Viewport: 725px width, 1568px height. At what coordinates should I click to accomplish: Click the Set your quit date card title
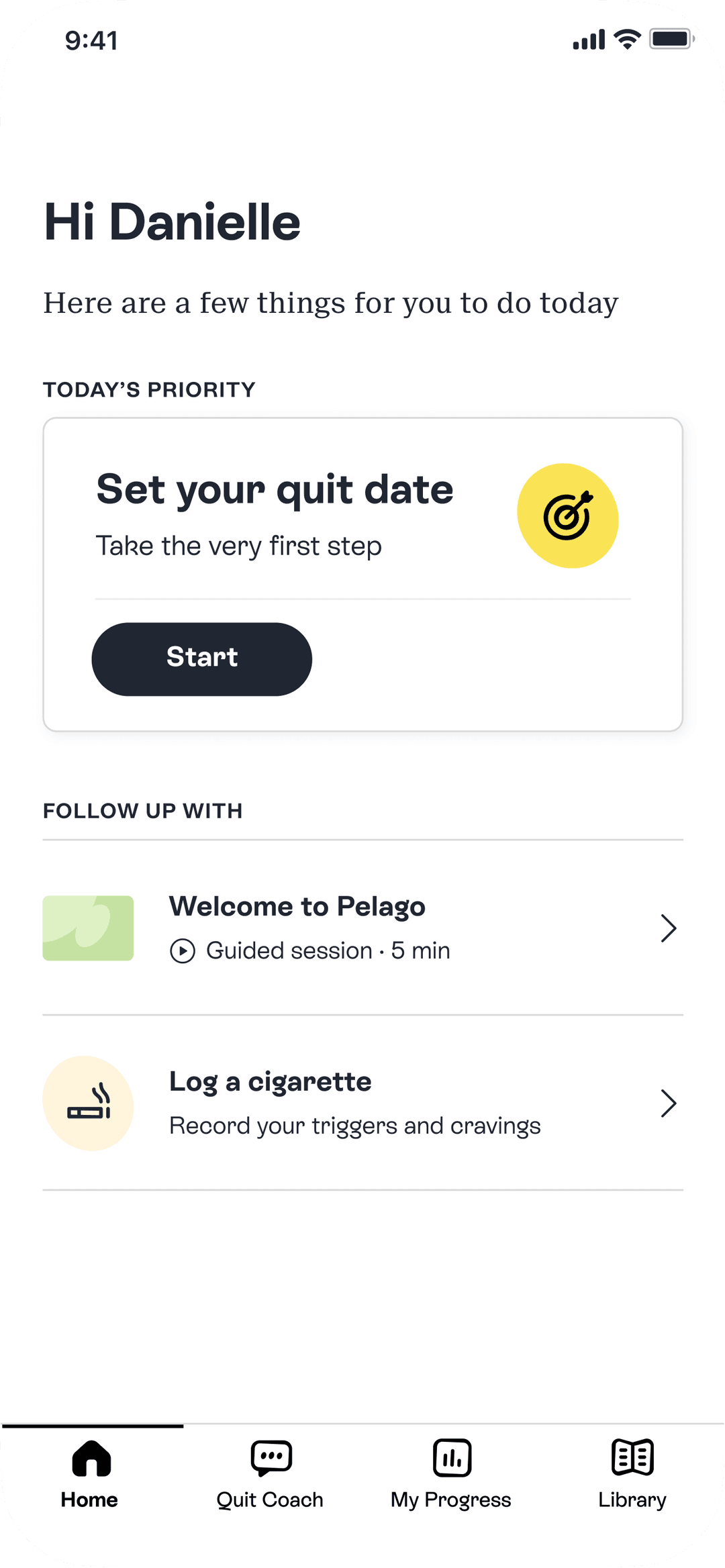pos(275,489)
